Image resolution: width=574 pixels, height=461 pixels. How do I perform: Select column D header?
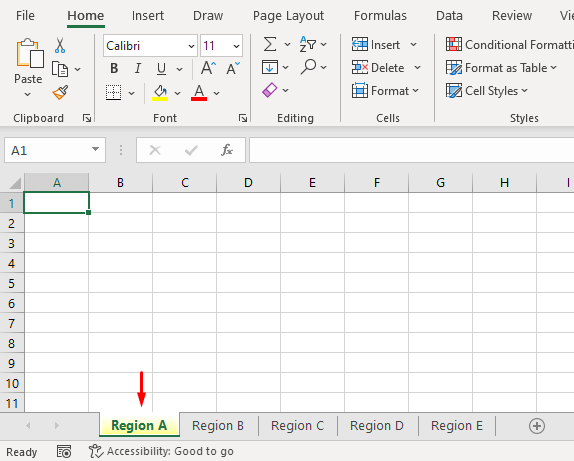pyautogui.click(x=248, y=182)
